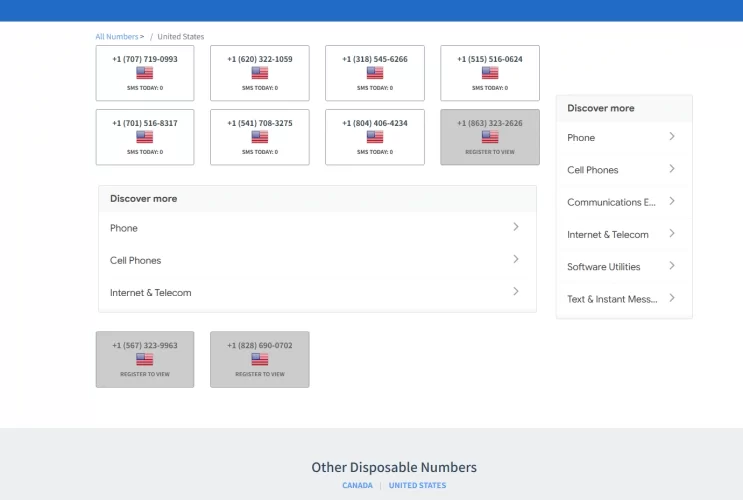Viewport: 743px width, 500px height.
Task: Click the flag icon under +1 (804) 406-4234
Action: (x=375, y=137)
